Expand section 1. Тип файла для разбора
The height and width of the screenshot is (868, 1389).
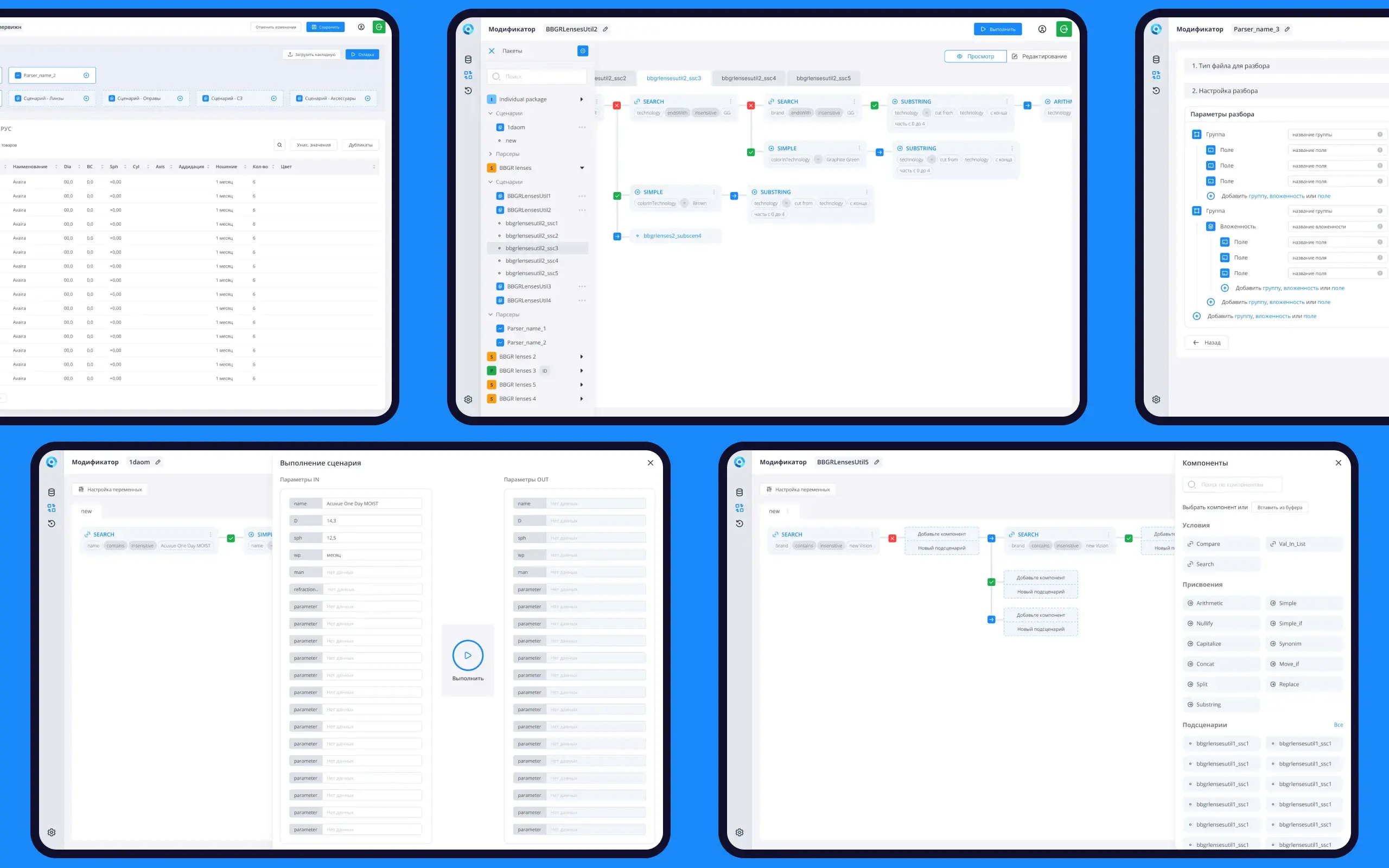pos(1286,66)
